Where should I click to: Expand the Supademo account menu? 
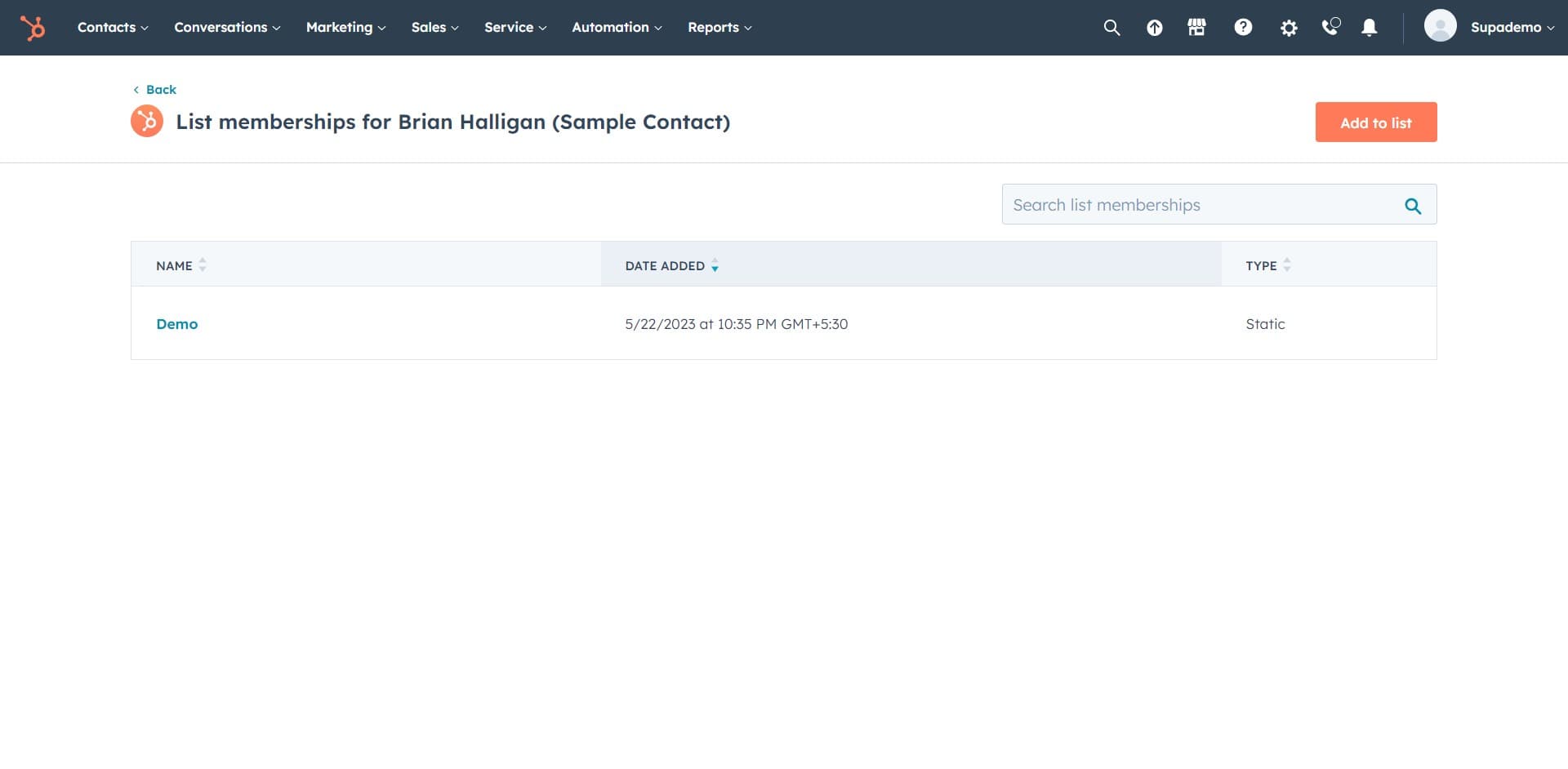pos(1511,28)
